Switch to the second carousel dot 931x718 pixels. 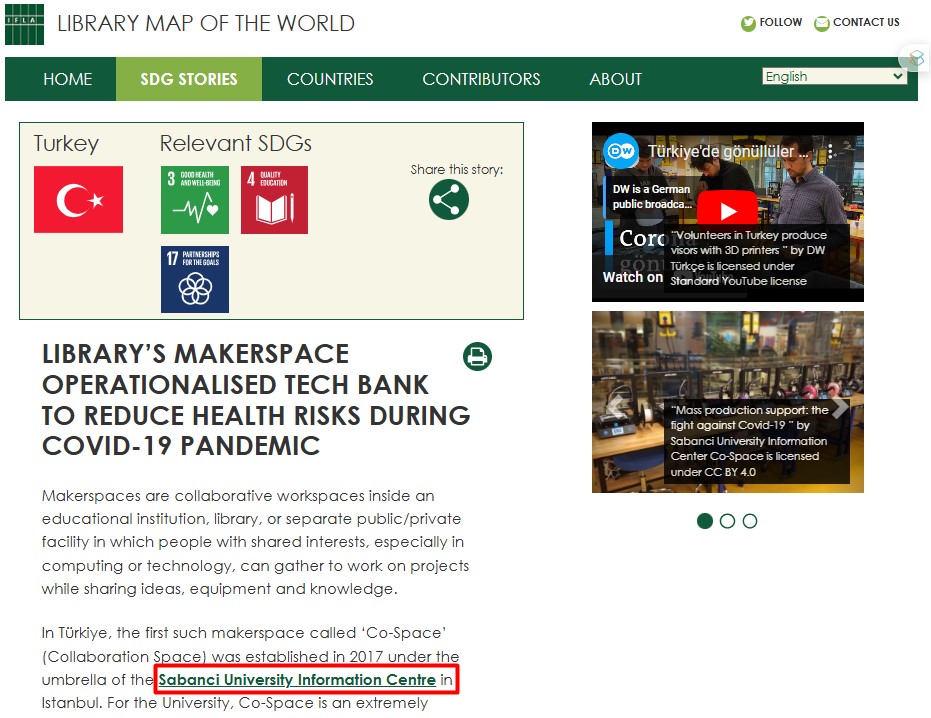pyautogui.click(x=727, y=521)
